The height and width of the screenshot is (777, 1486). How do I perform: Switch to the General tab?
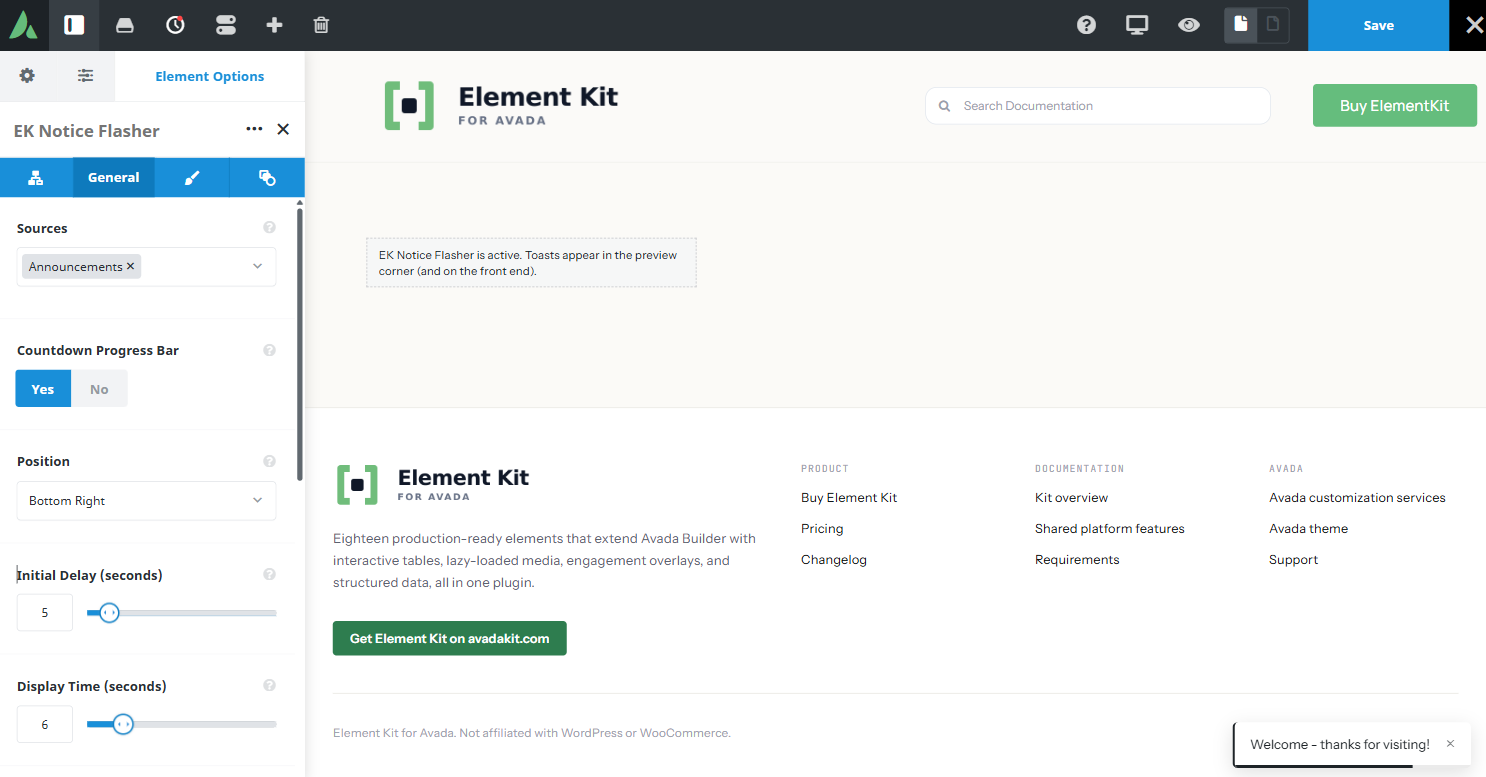(114, 177)
